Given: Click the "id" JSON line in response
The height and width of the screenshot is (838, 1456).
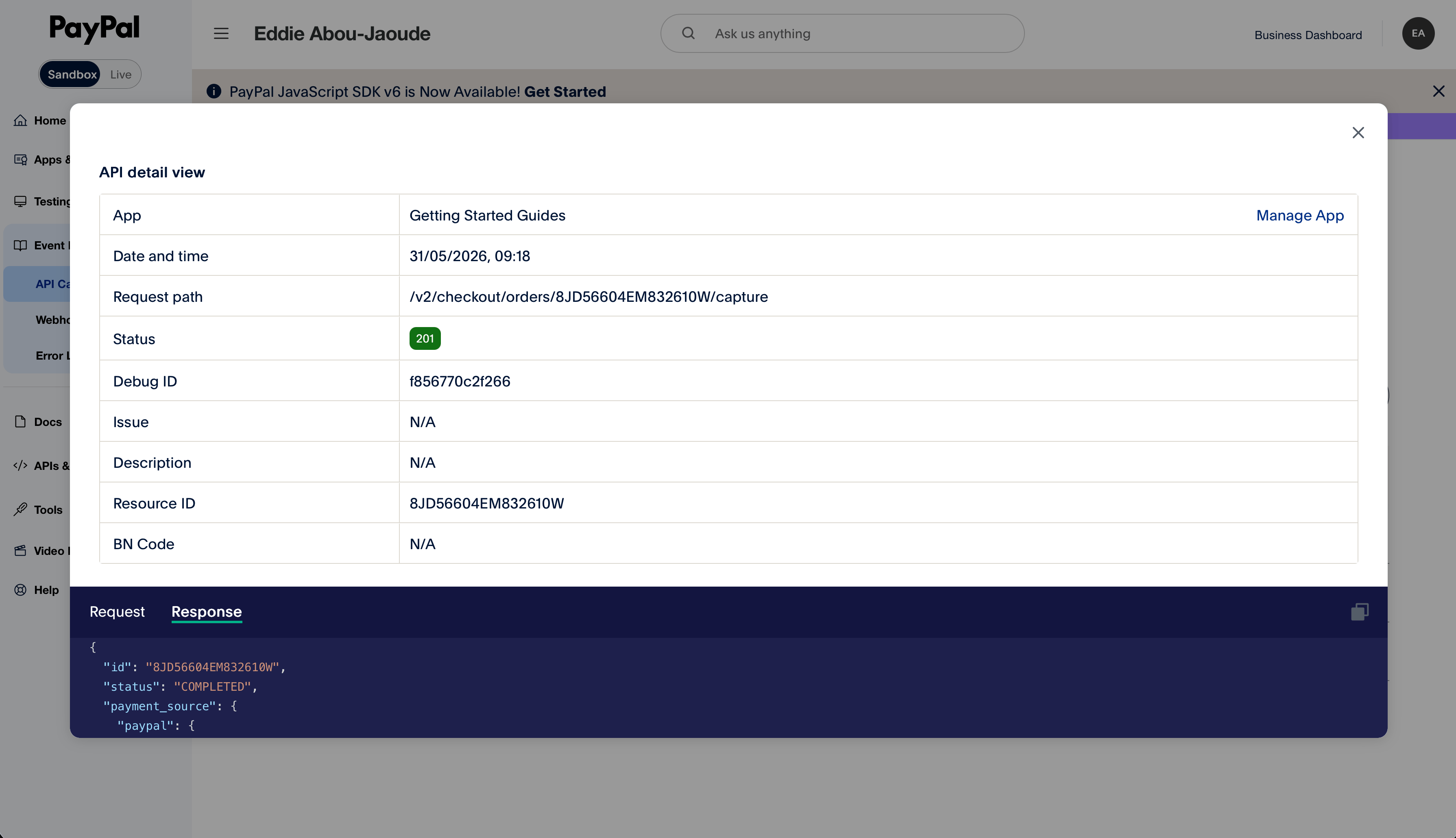Looking at the screenshot, I should [x=194, y=667].
